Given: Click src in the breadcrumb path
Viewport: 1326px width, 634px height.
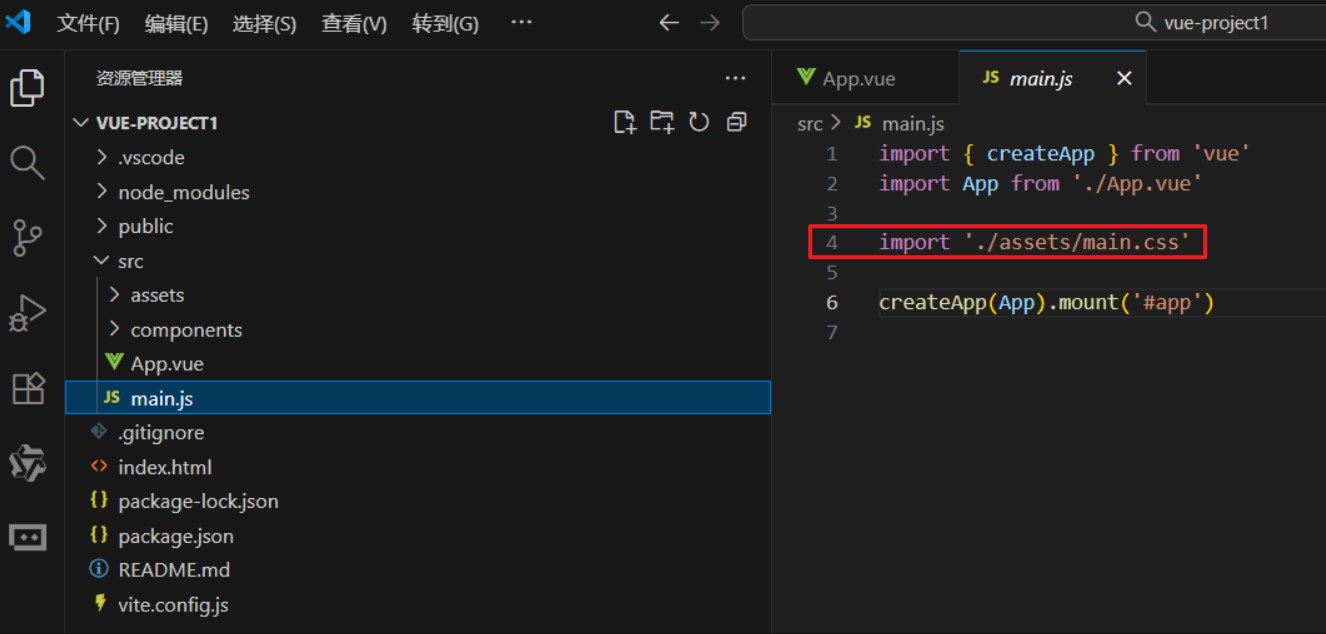Looking at the screenshot, I should [x=810, y=124].
